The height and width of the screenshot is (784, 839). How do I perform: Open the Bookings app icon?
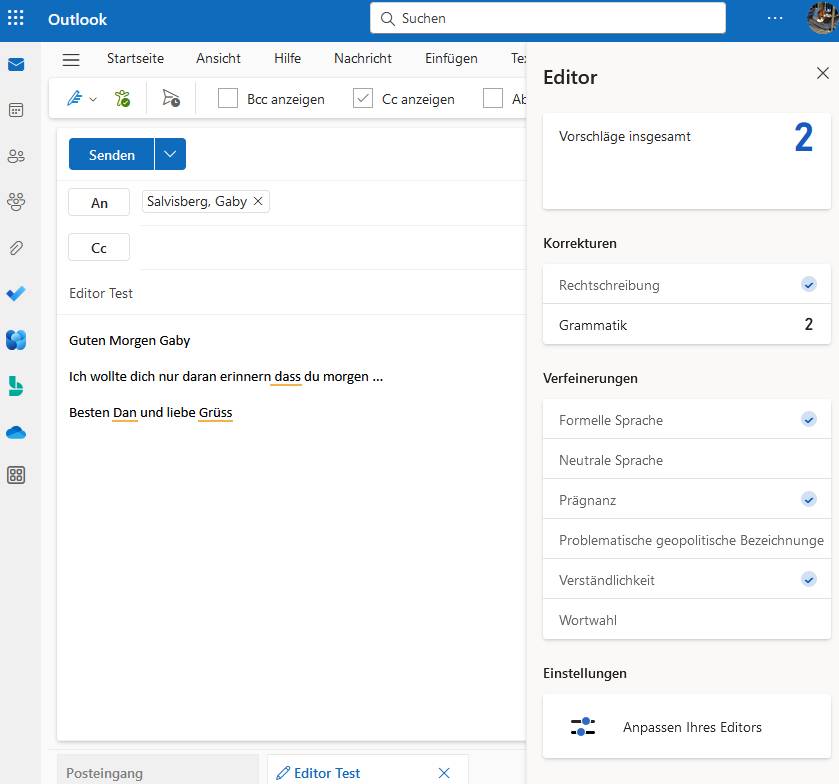[16, 386]
